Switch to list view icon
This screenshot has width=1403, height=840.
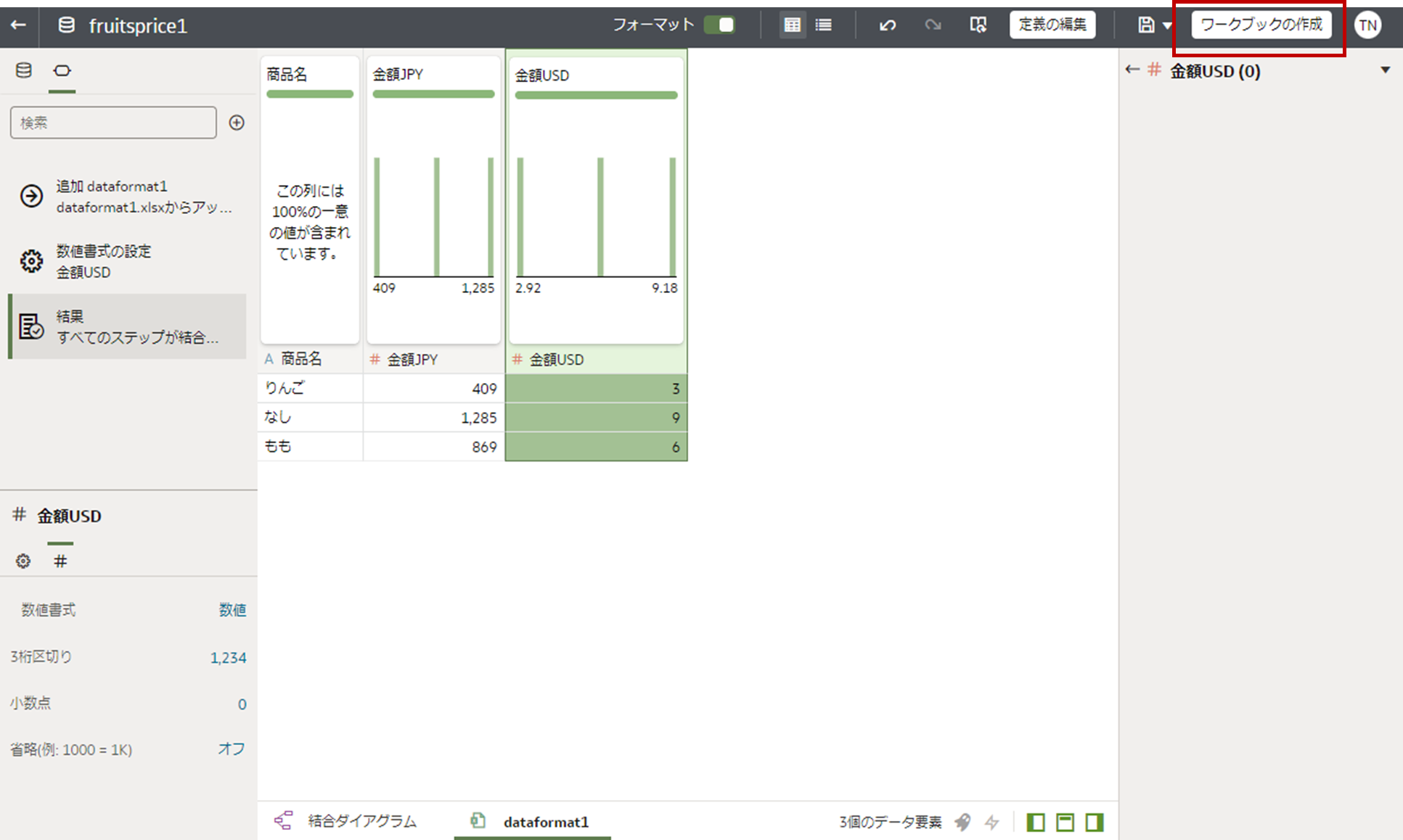[824, 25]
